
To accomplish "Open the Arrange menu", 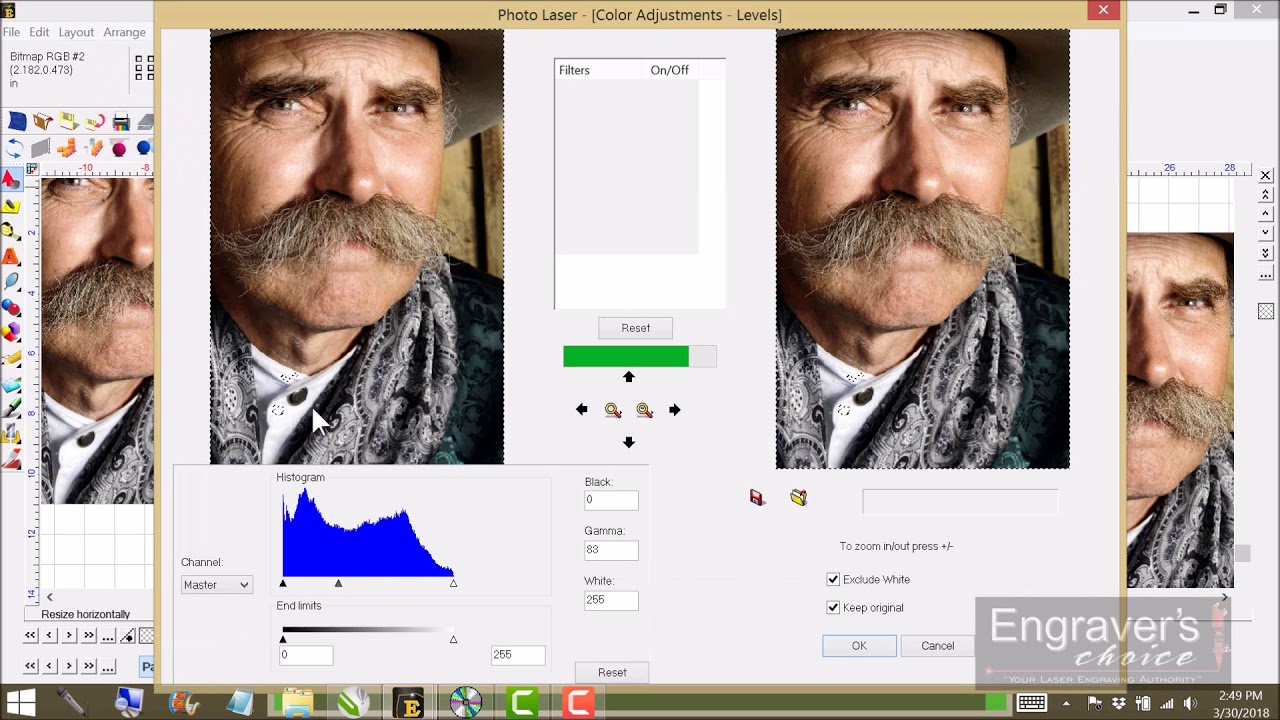I will coord(125,32).
